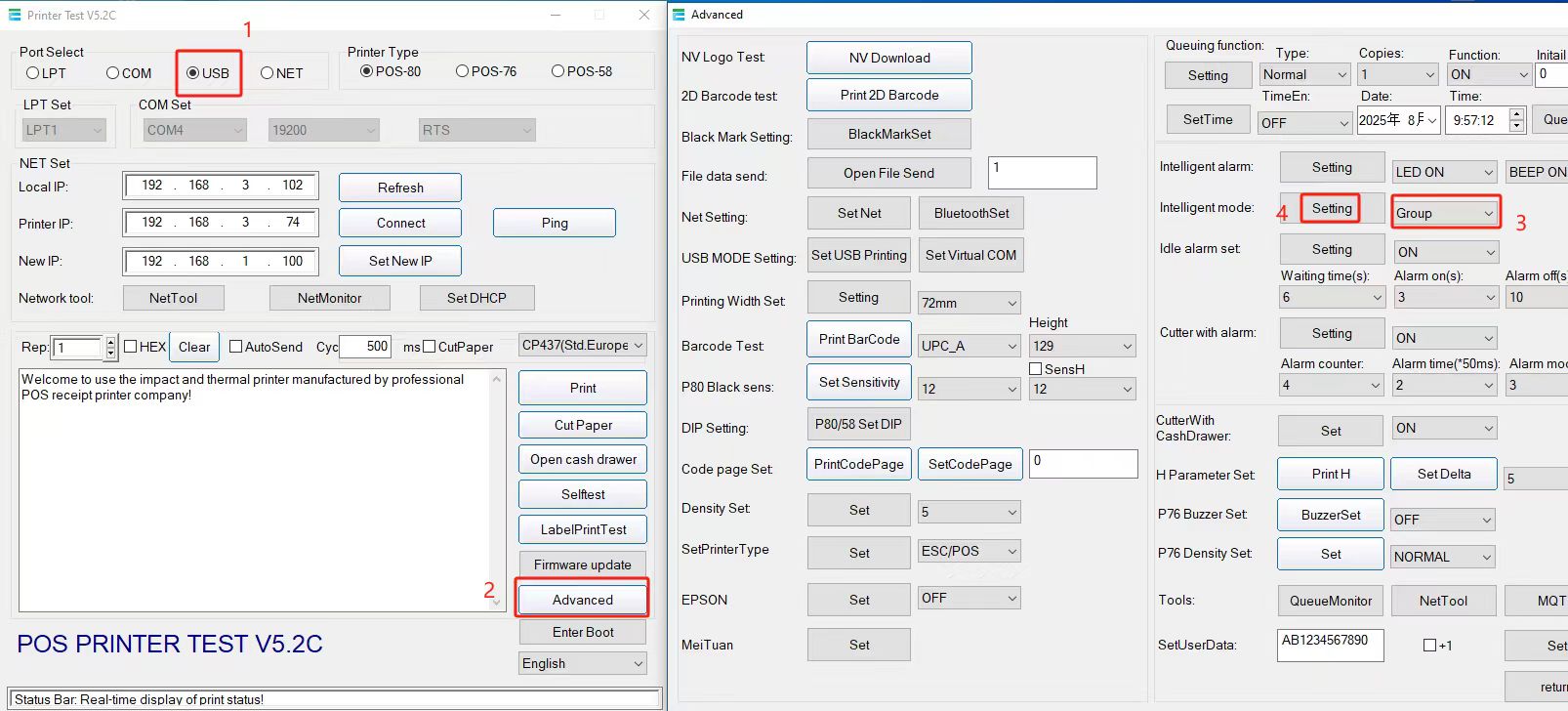Click the PrintCodePage button
The width and height of the screenshot is (1568, 711).
click(859, 464)
